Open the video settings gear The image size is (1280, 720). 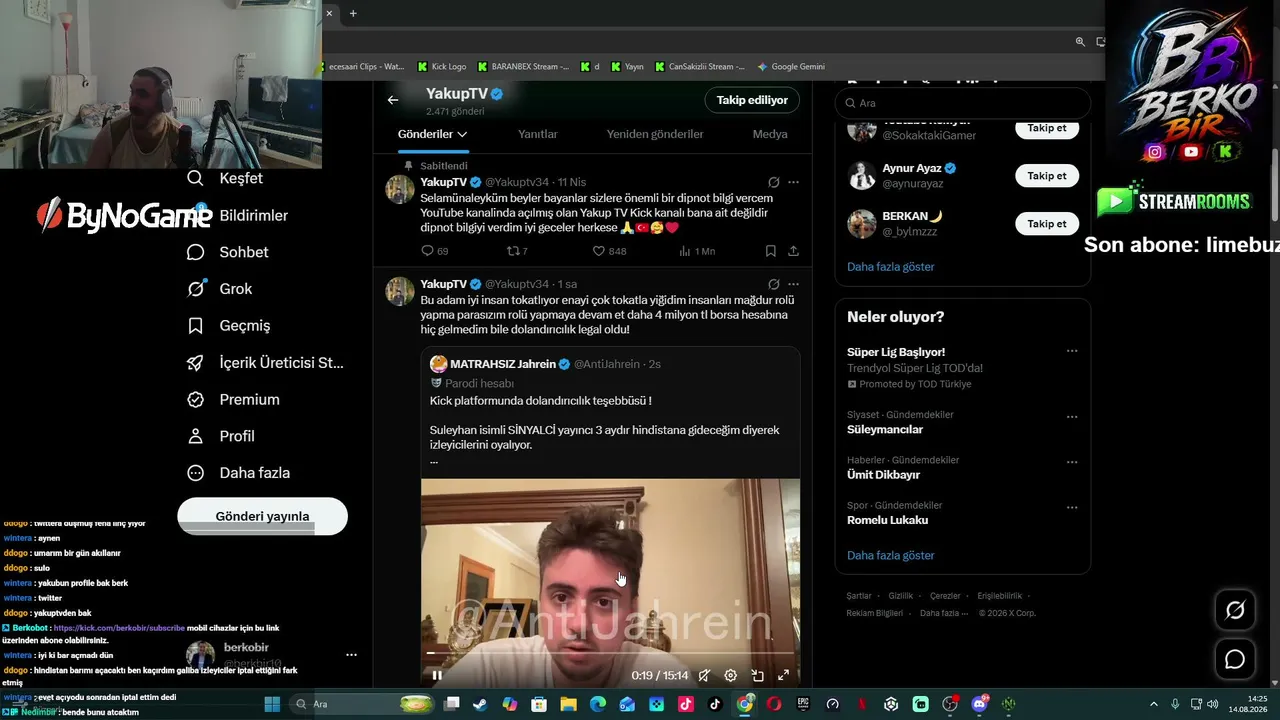[731, 675]
